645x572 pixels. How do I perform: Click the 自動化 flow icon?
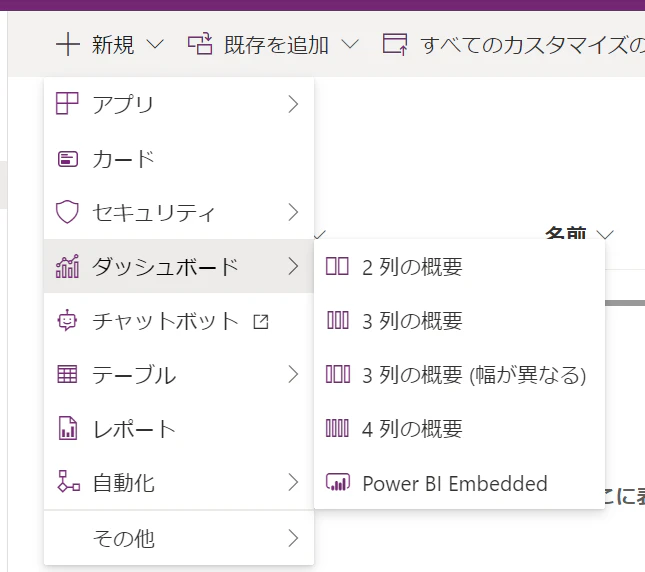point(68,482)
